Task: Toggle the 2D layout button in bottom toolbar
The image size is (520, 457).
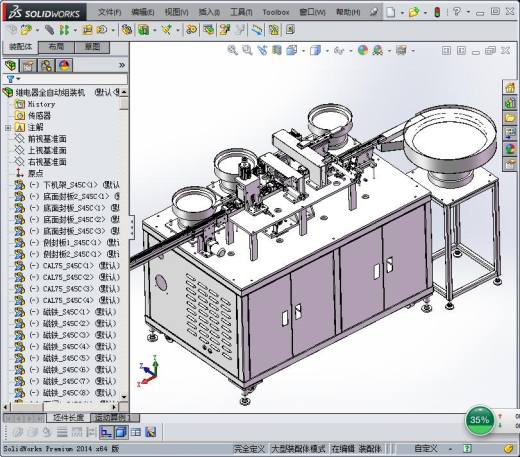Action: pyautogui.click(x=106, y=432)
